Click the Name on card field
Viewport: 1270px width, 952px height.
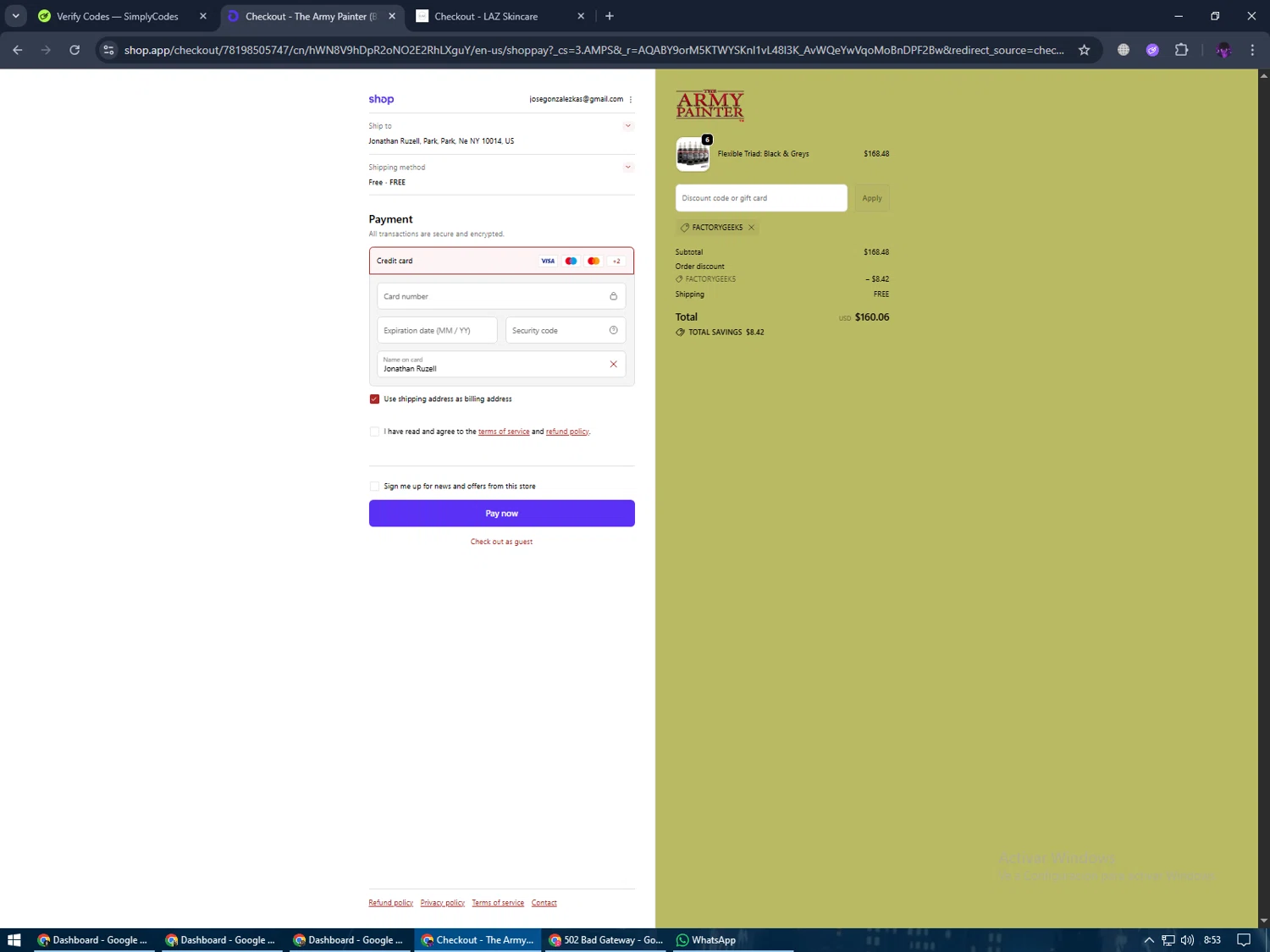point(501,364)
